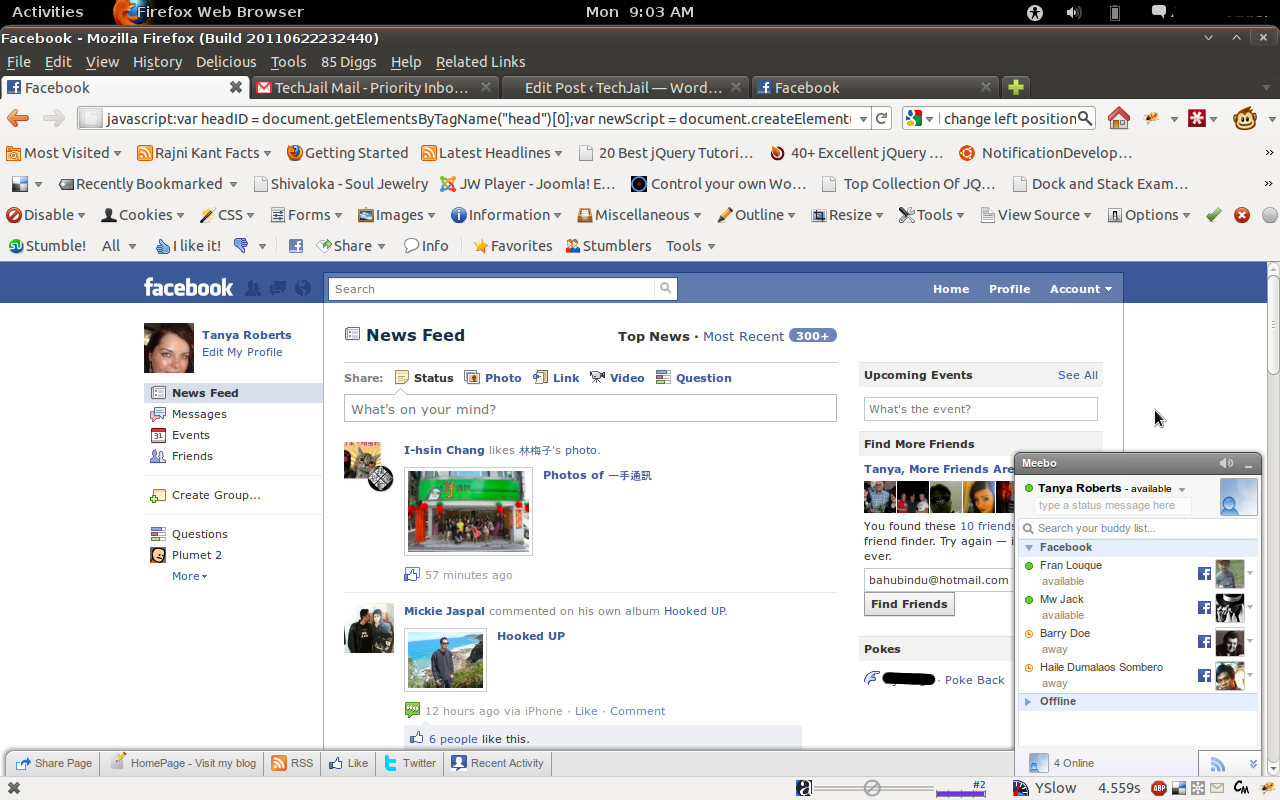Open YSlow in the status bar
The height and width of the screenshot is (800, 1280).
[x=1046, y=788]
